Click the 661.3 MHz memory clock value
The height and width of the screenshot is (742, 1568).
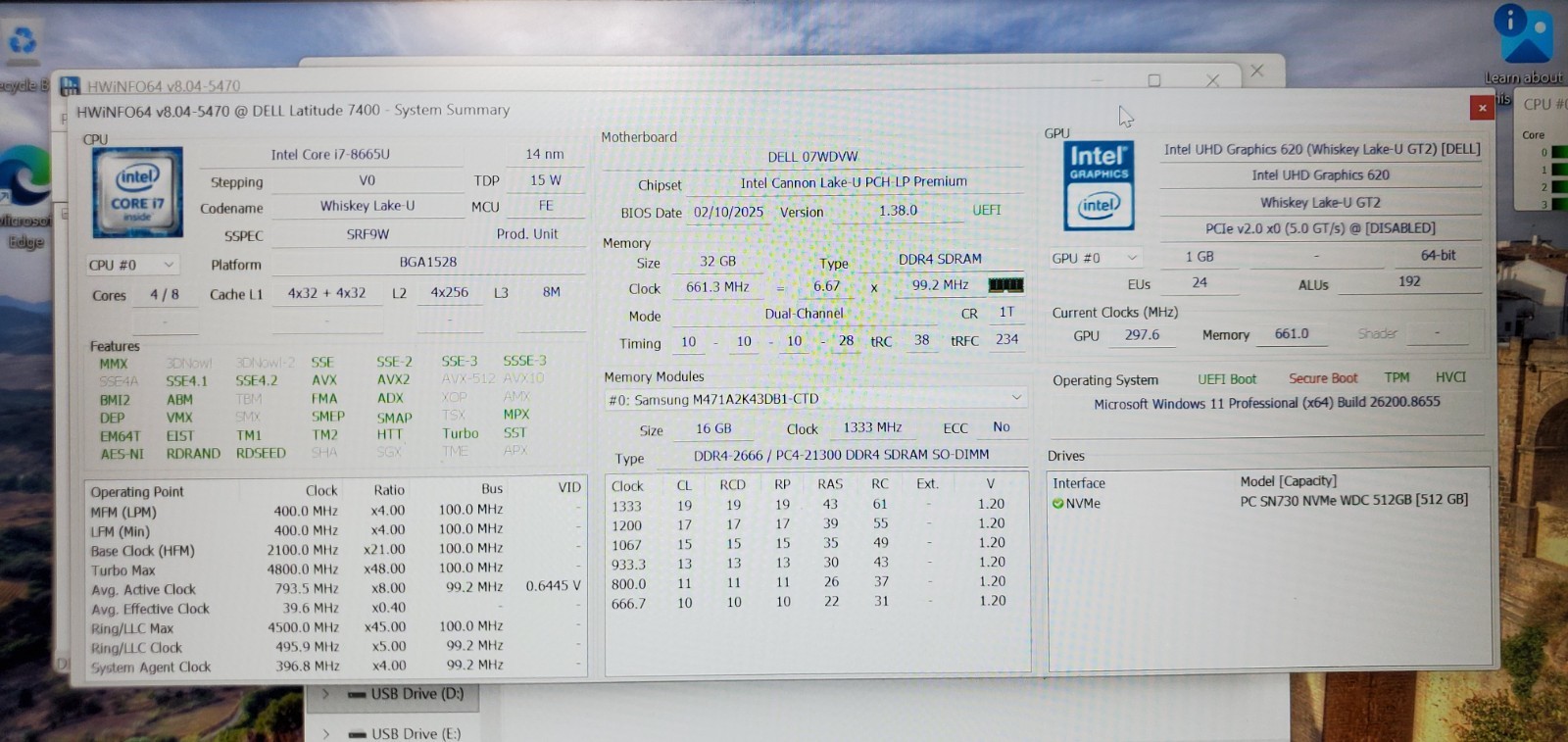tap(717, 287)
